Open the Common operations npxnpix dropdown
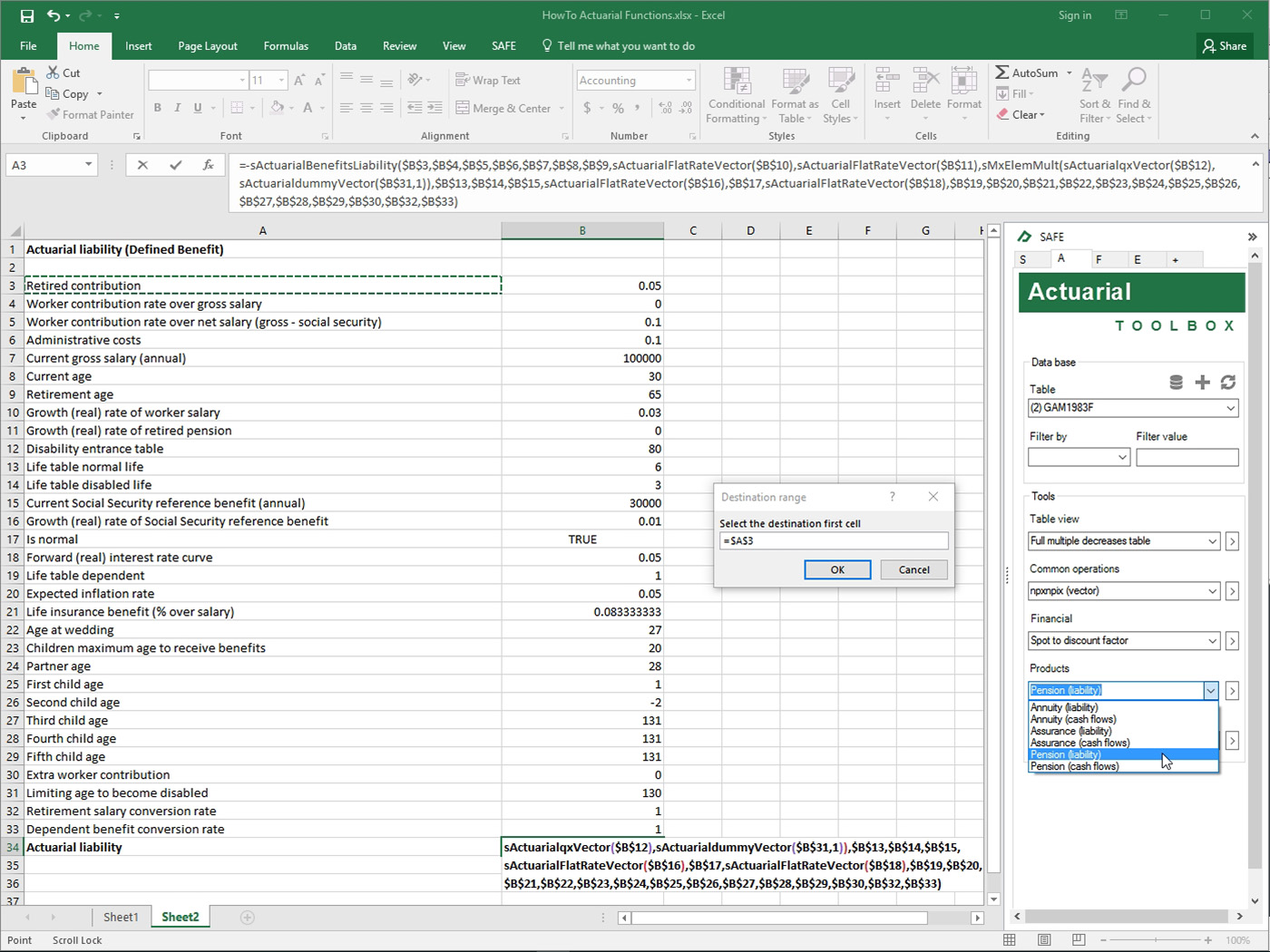 pyautogui.click(x=1212, y=591)
